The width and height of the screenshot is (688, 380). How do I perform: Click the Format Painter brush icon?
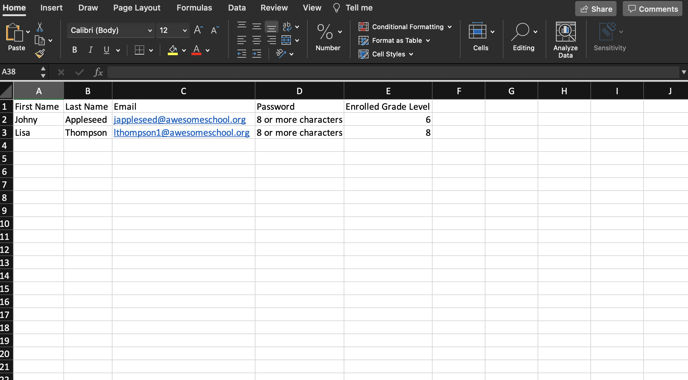(x=39, y=54)
